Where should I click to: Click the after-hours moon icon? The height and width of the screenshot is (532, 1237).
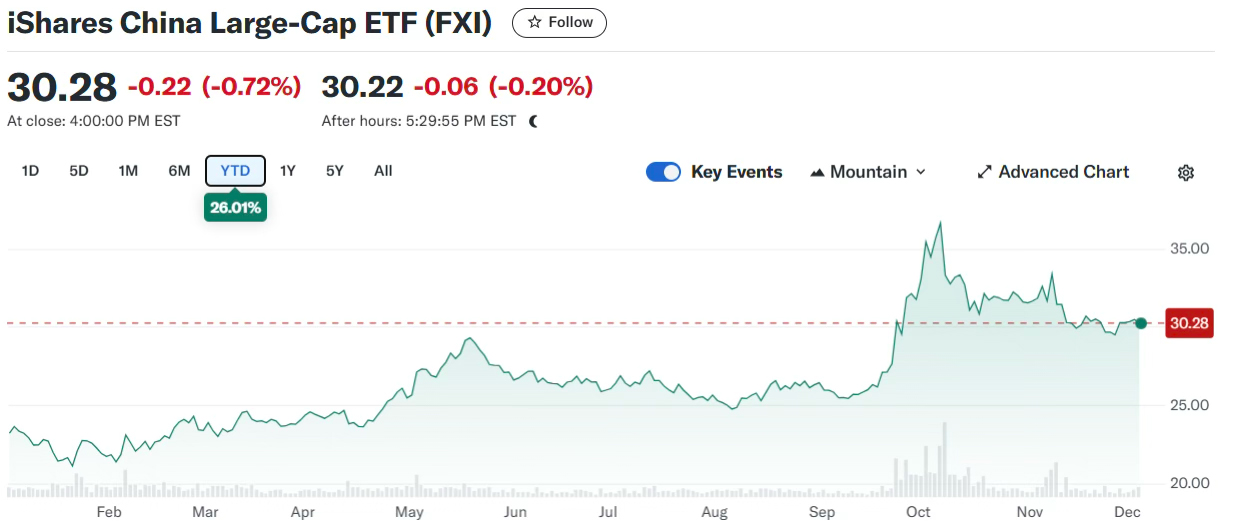(533, 121)
